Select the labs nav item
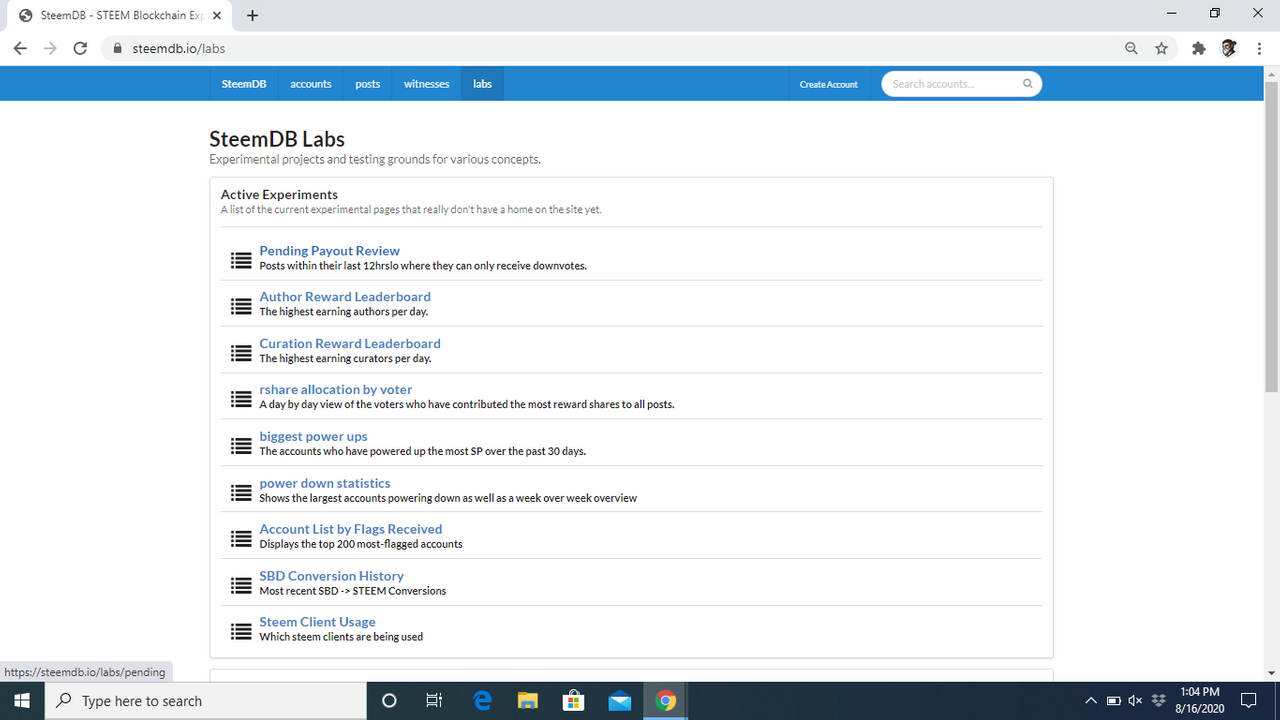Image resolution: width=1280 pixels, height=720 pixels. [x=483, y=84]
